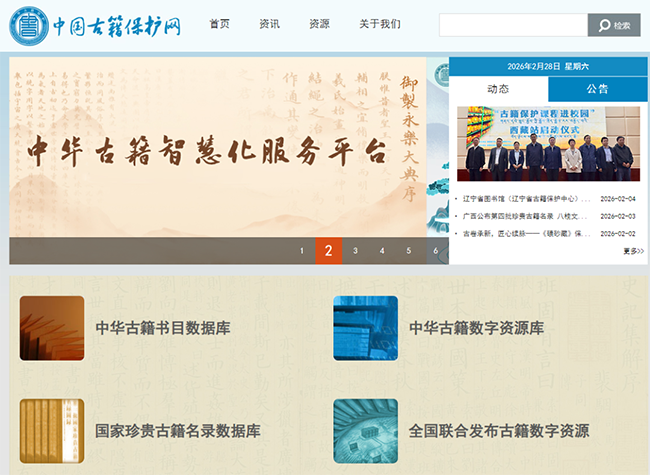Image resolution: width=650 pixels, height=475 pixels.
Task: Select the 动态 tab
Action: [x=498, y=89]
